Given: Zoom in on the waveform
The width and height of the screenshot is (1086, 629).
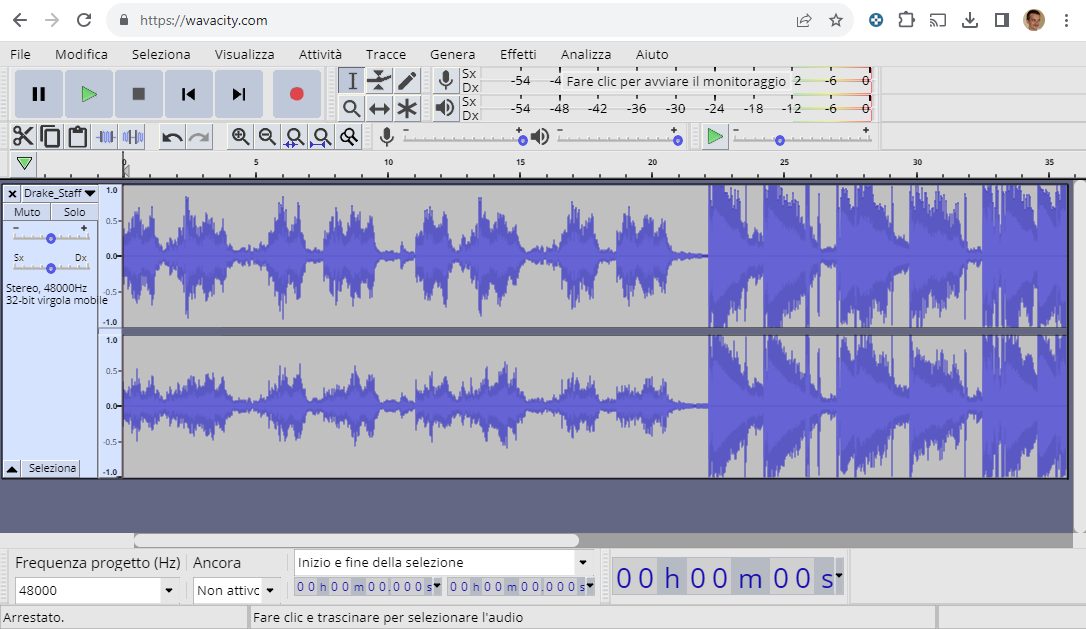Looking at the screenshot, I should pyautogui.click(x=240, y=136).
